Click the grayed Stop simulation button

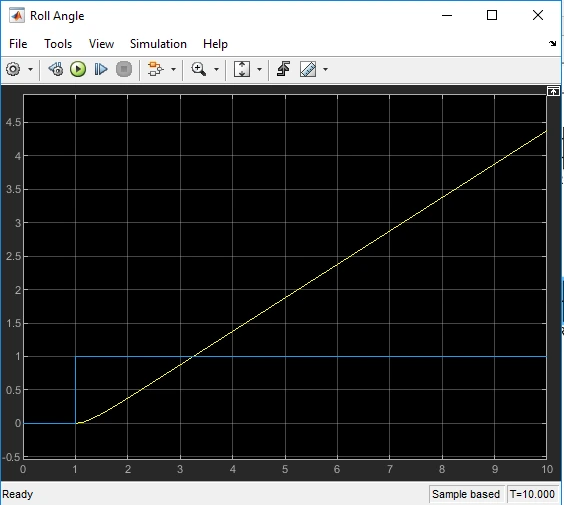(x=124, y=69)
